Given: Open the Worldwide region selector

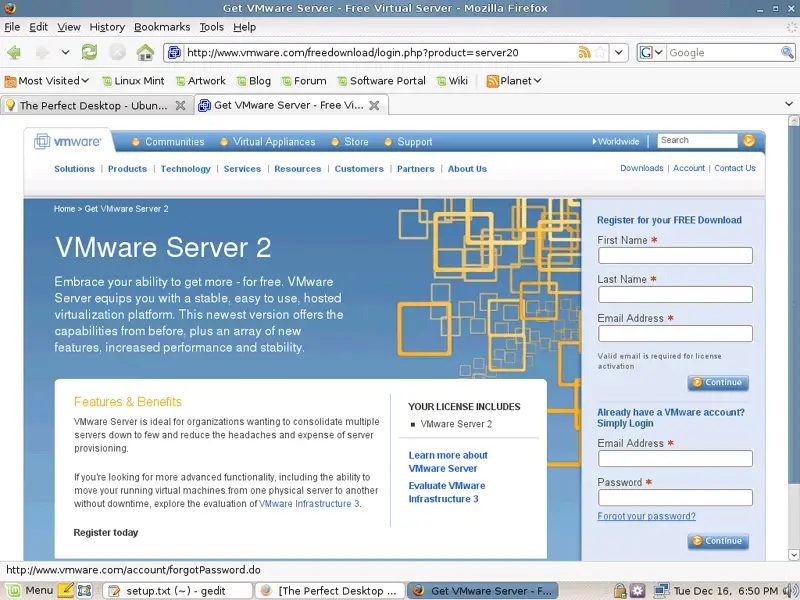Looking at the screenshot, I should [x=616, y=141].
